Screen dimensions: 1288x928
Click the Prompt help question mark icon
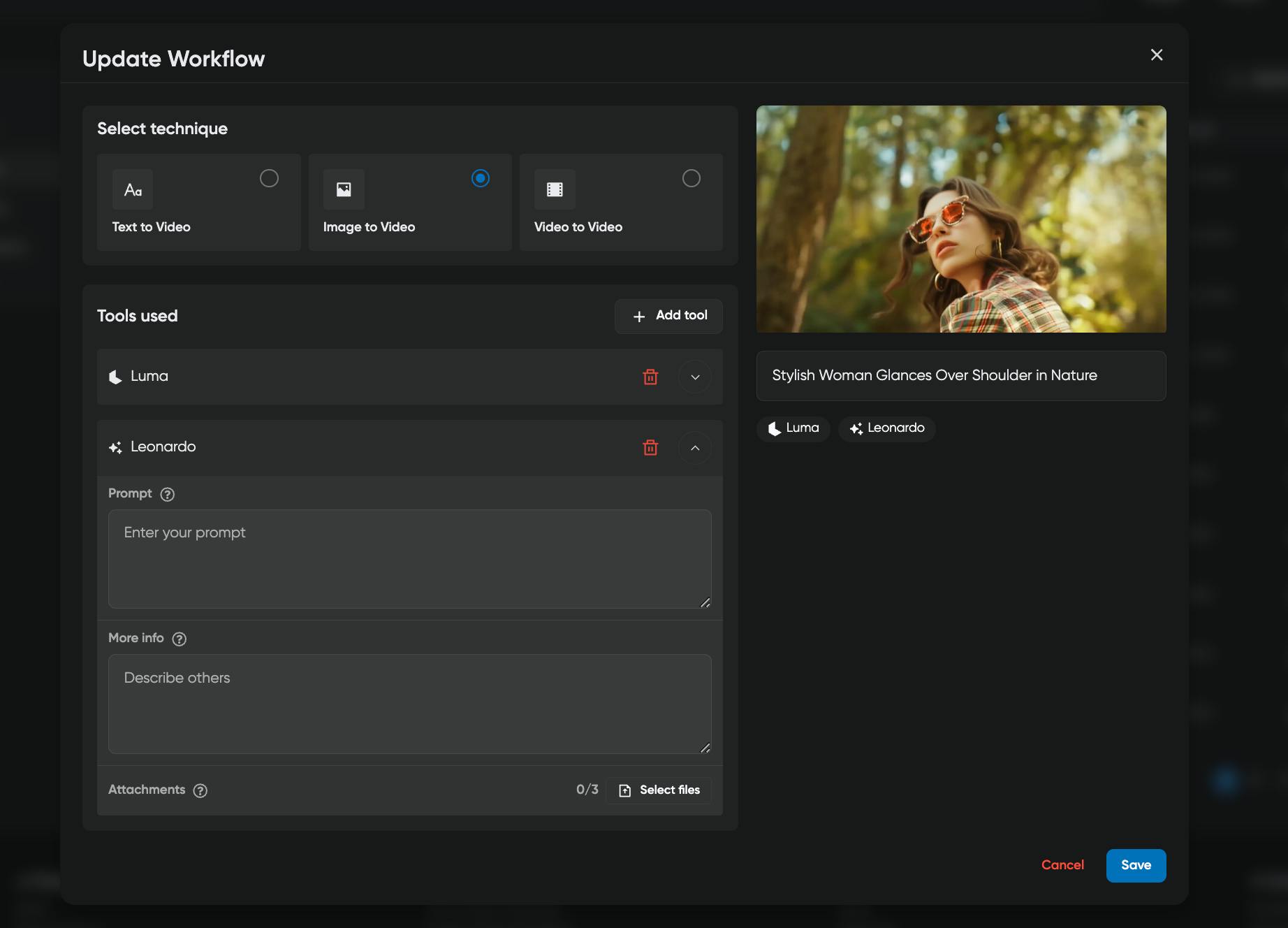point(168,494)
